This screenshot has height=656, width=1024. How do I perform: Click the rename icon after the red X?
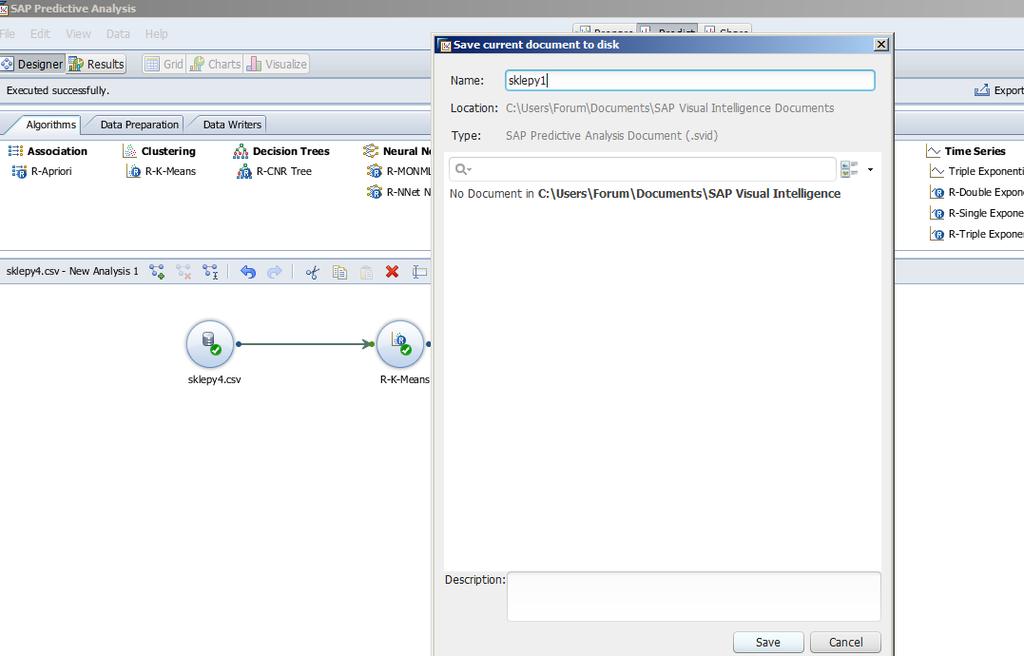coord(419,272)
